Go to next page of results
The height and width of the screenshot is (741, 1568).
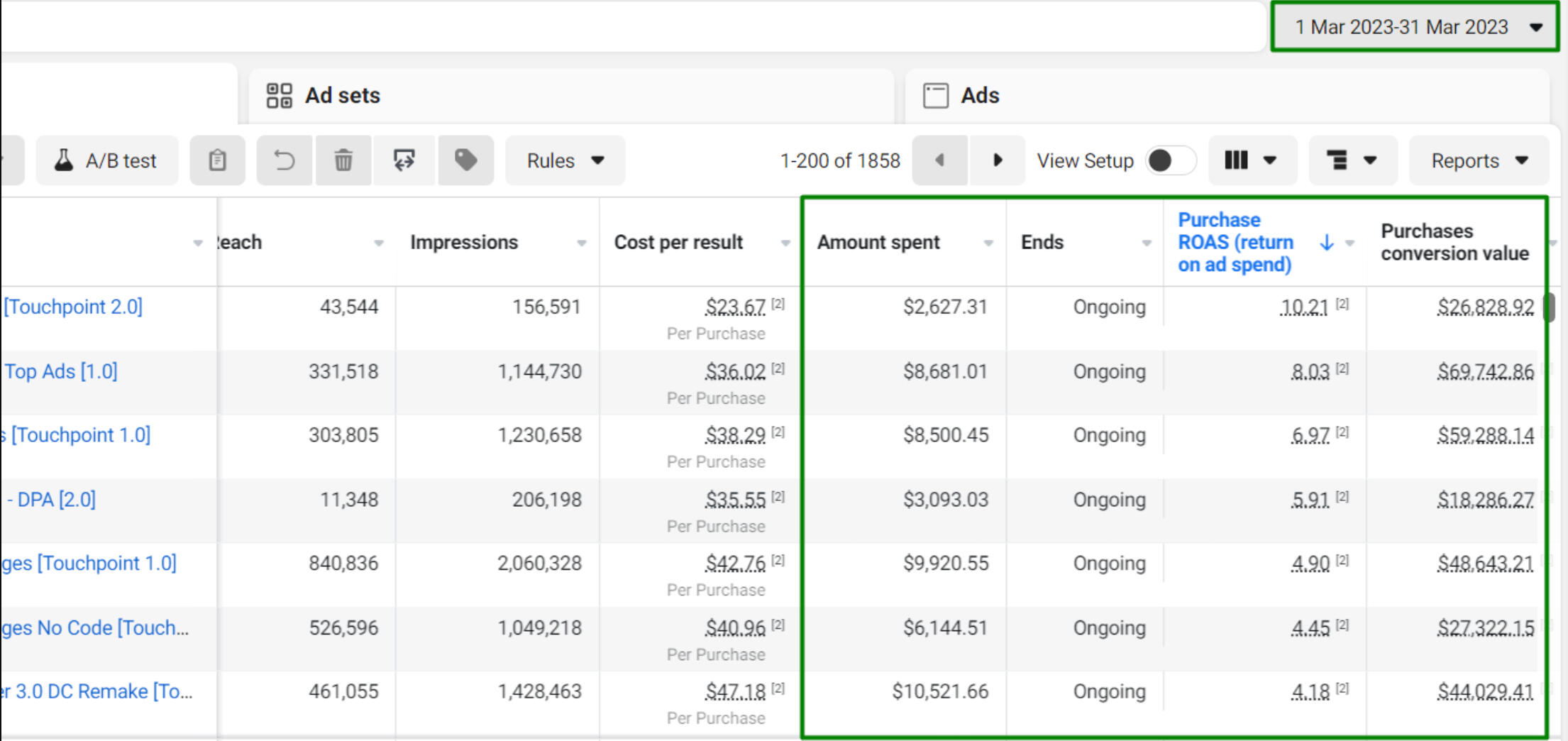tap(997, 160)
